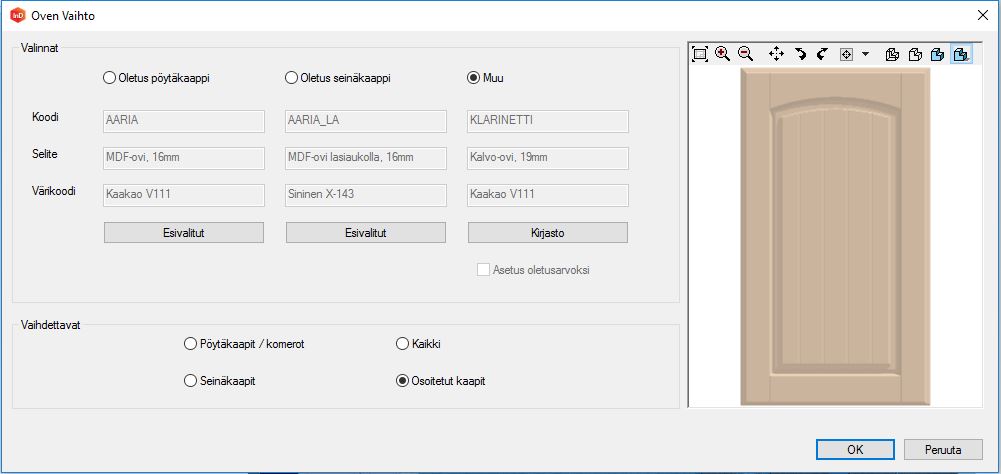Click the Värikoodi label

pyautogui.click(x=54, y=191)
